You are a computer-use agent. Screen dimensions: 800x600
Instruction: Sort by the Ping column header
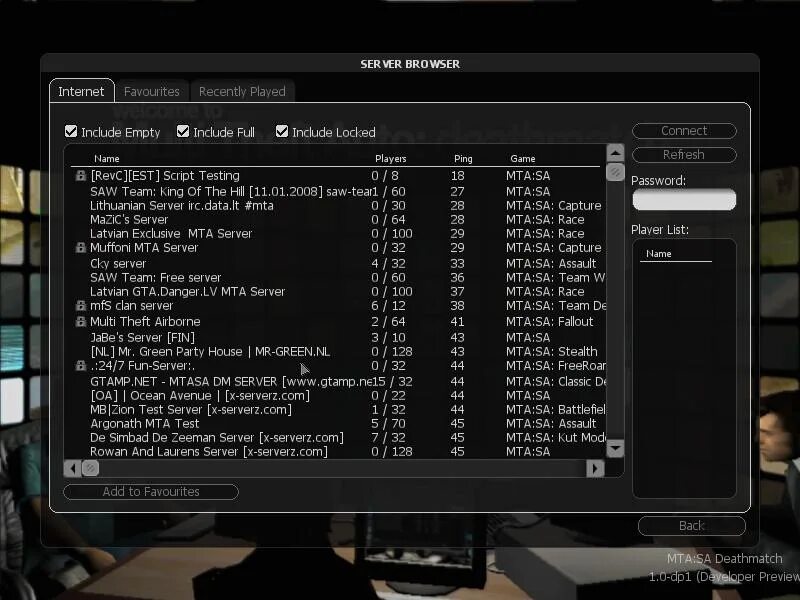[463, 159]
